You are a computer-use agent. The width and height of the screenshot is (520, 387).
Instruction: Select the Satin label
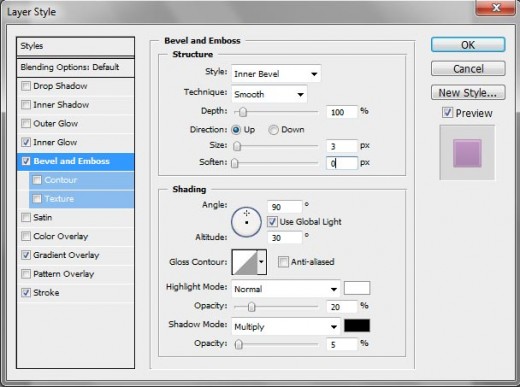coord(43,218)
